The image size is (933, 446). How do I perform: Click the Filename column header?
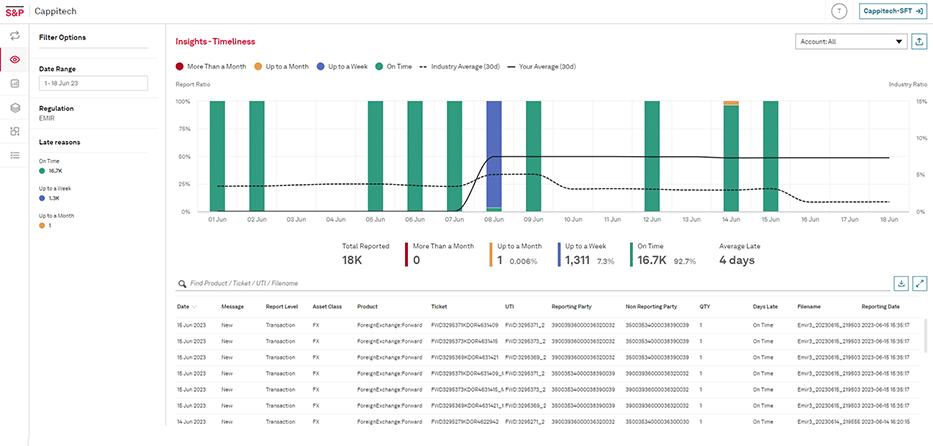pyautogui.click(x=809, y=307)
